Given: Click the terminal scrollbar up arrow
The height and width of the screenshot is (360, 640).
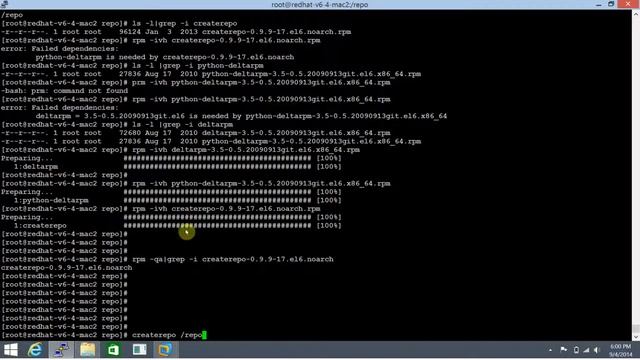Looking at the screenshot, I should [x=636, y=14].
